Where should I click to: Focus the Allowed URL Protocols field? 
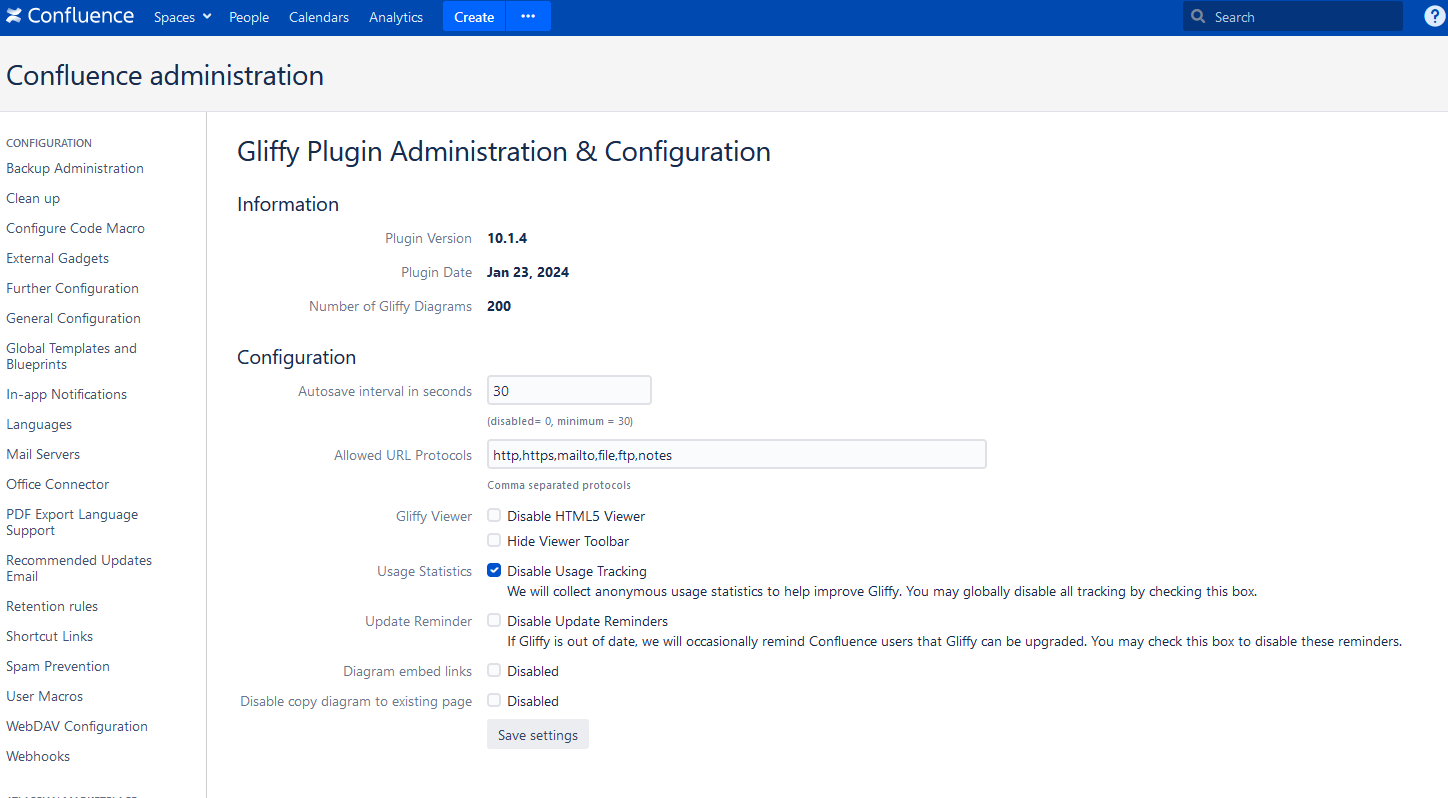(x=737, y=454)
